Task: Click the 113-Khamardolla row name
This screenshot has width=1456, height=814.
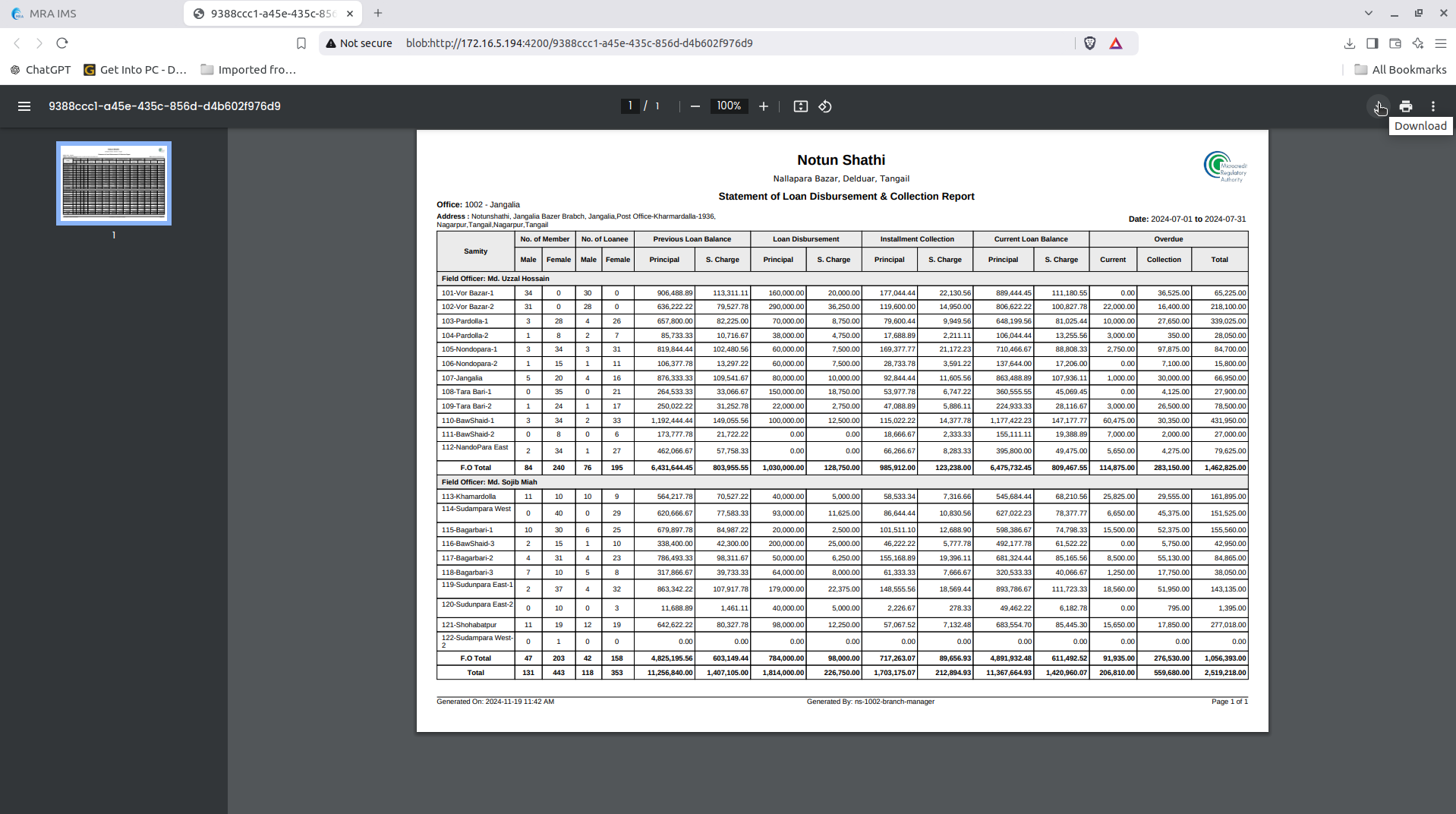Action: (468, 497)
